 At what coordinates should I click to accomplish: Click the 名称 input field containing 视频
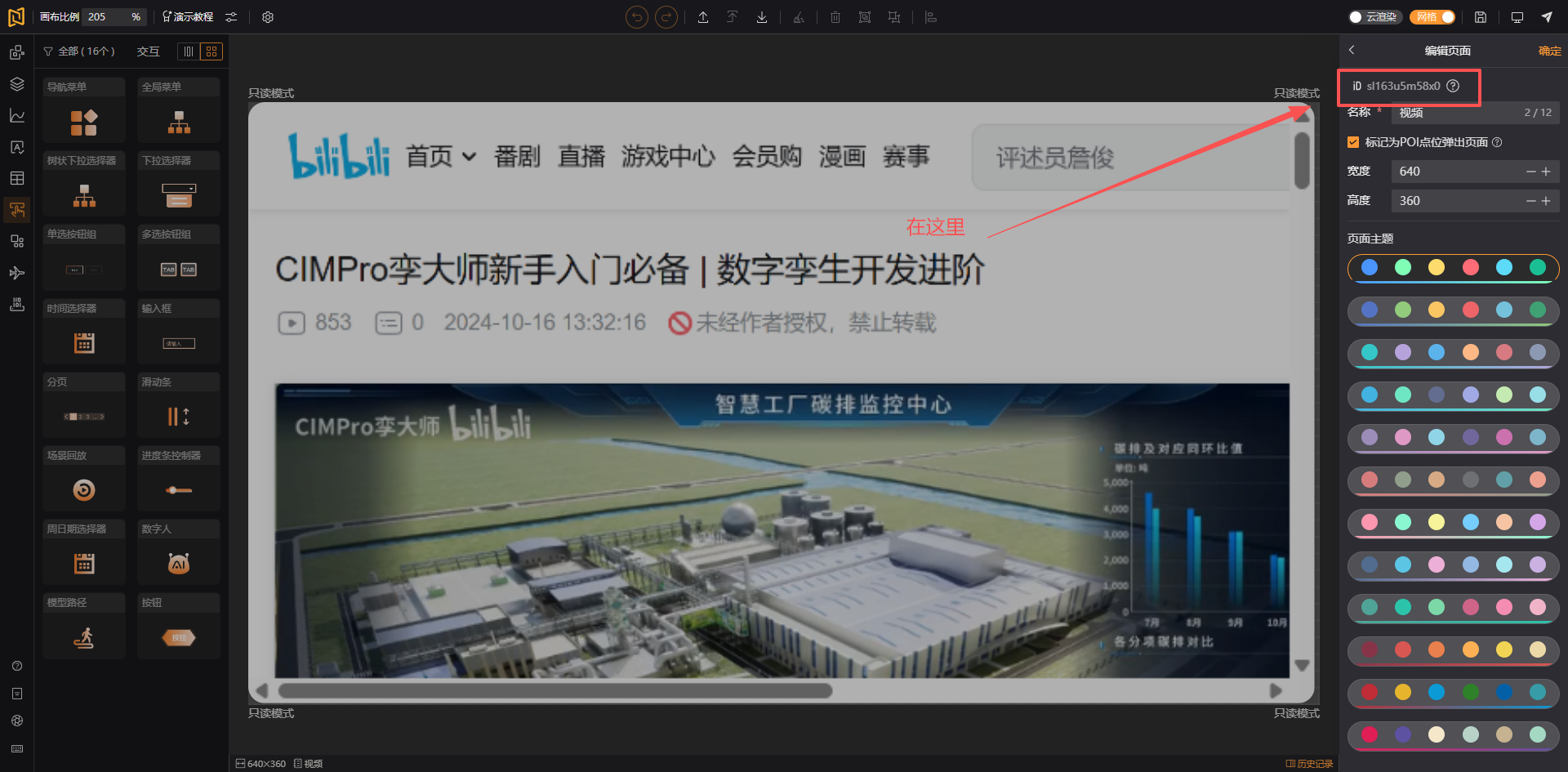(x=1475, y=113)
